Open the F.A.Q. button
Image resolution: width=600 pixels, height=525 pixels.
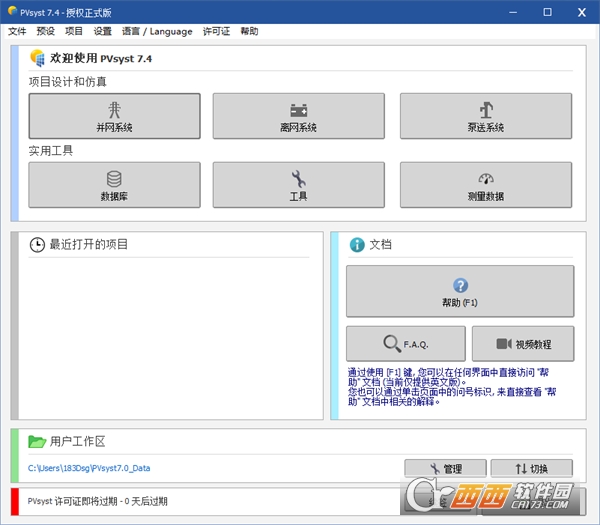click(406, 344)
